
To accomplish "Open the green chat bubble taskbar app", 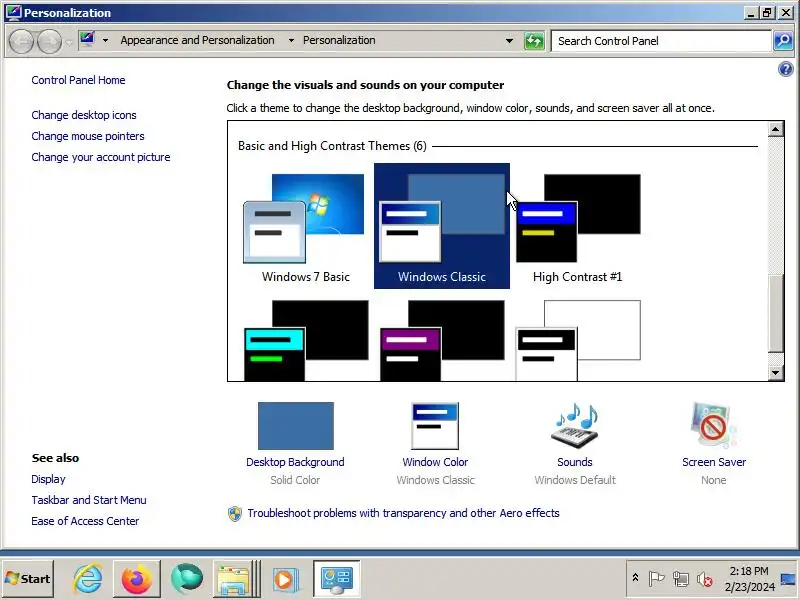I will [187, 579].
